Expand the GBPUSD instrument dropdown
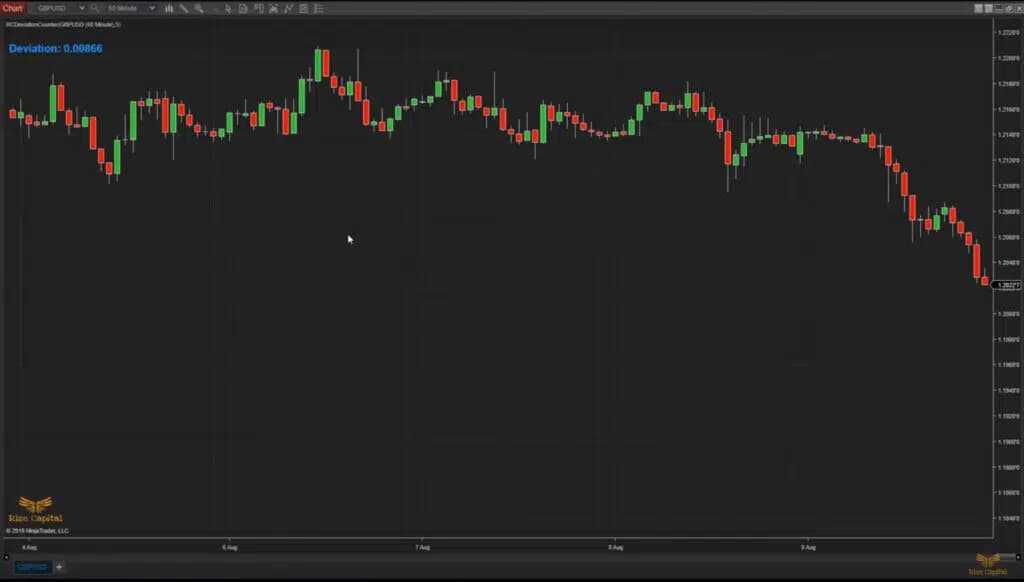 [x=82, y=8]
